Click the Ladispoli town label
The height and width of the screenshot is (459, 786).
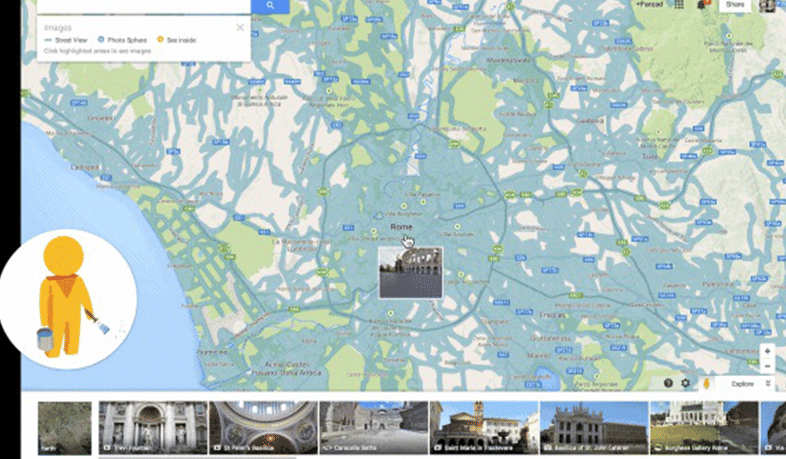85,167
